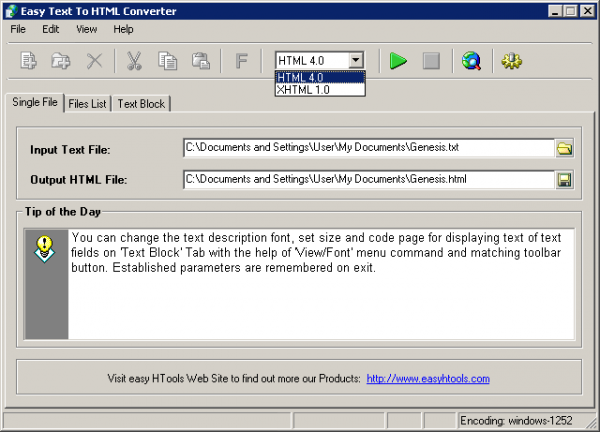Browse for the input text file folder icon
600x432 pixels.
click(564, 148)
